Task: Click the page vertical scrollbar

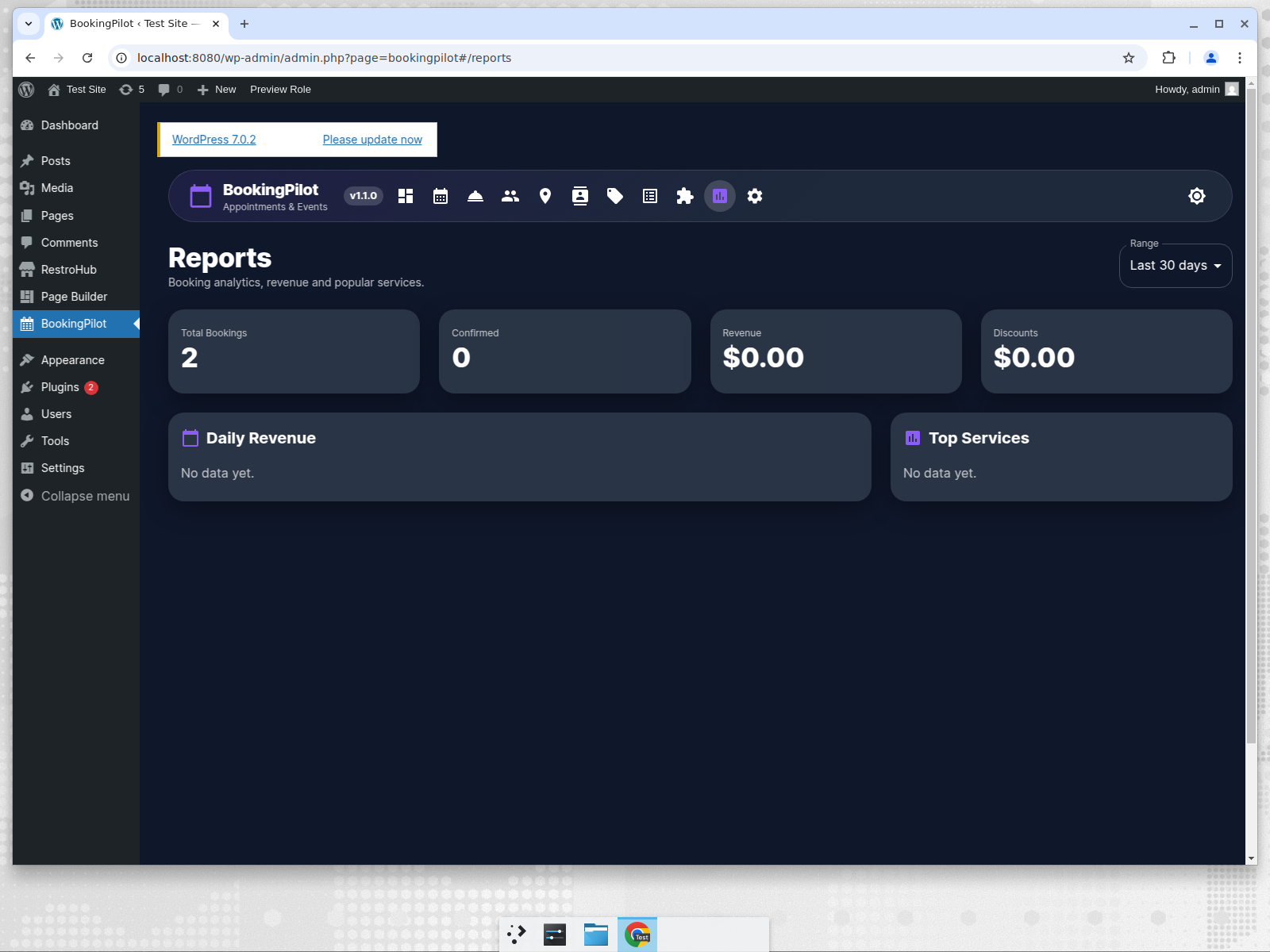Action: [1252, 416]
